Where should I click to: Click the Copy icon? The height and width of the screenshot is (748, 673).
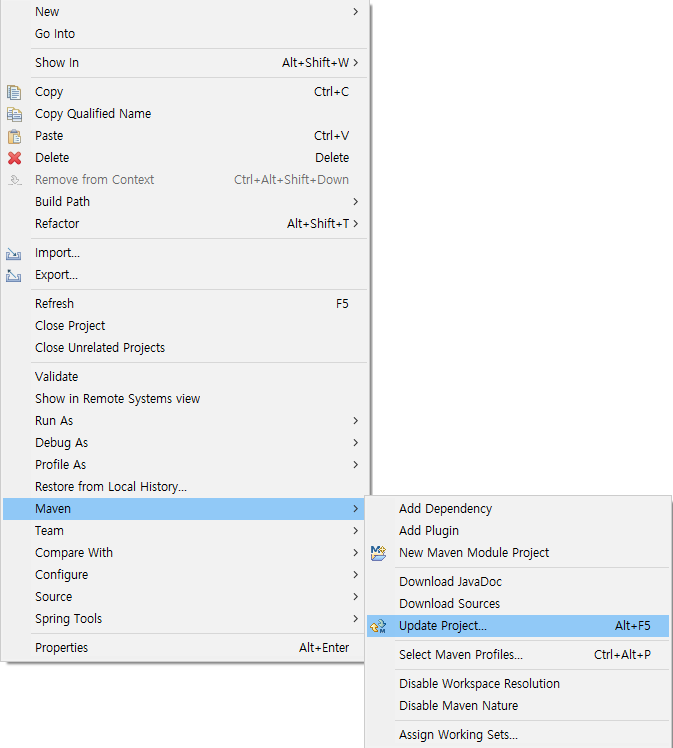(14, 92)
